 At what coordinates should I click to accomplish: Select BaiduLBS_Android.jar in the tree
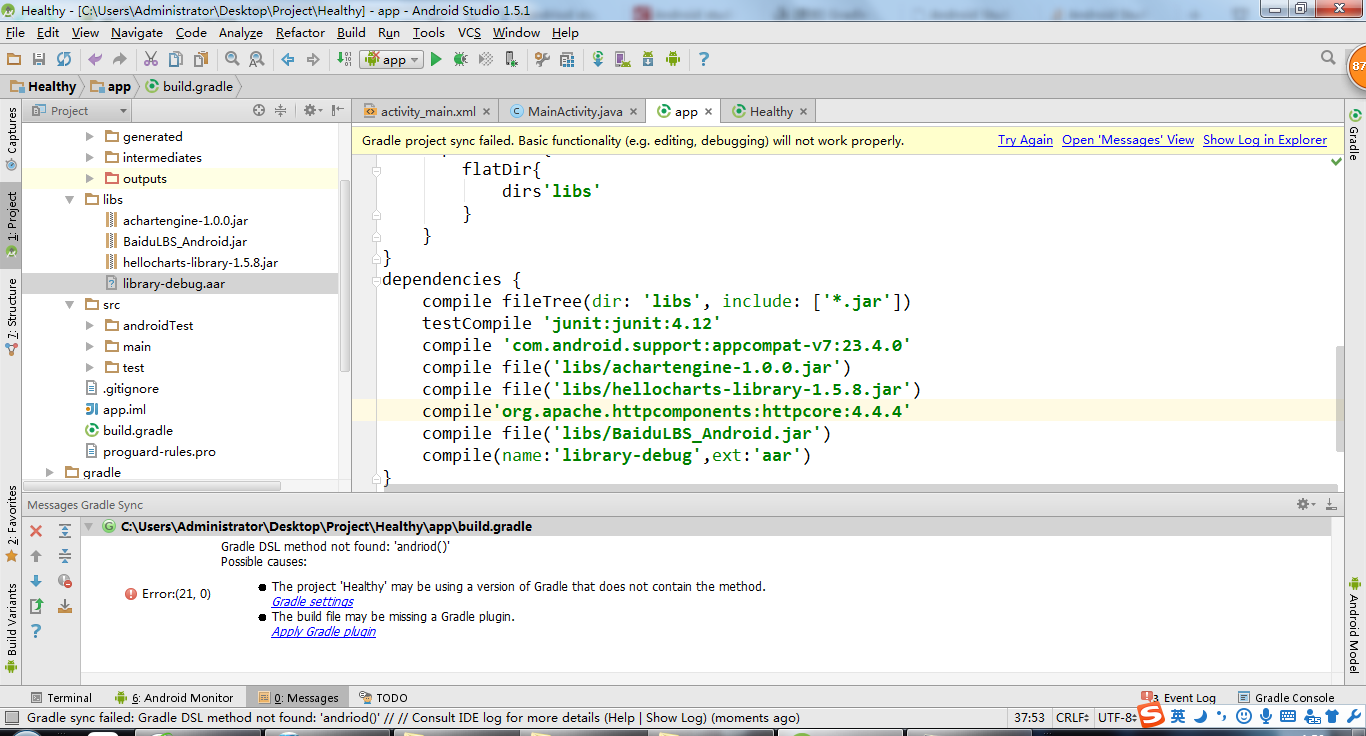(184, 242)
